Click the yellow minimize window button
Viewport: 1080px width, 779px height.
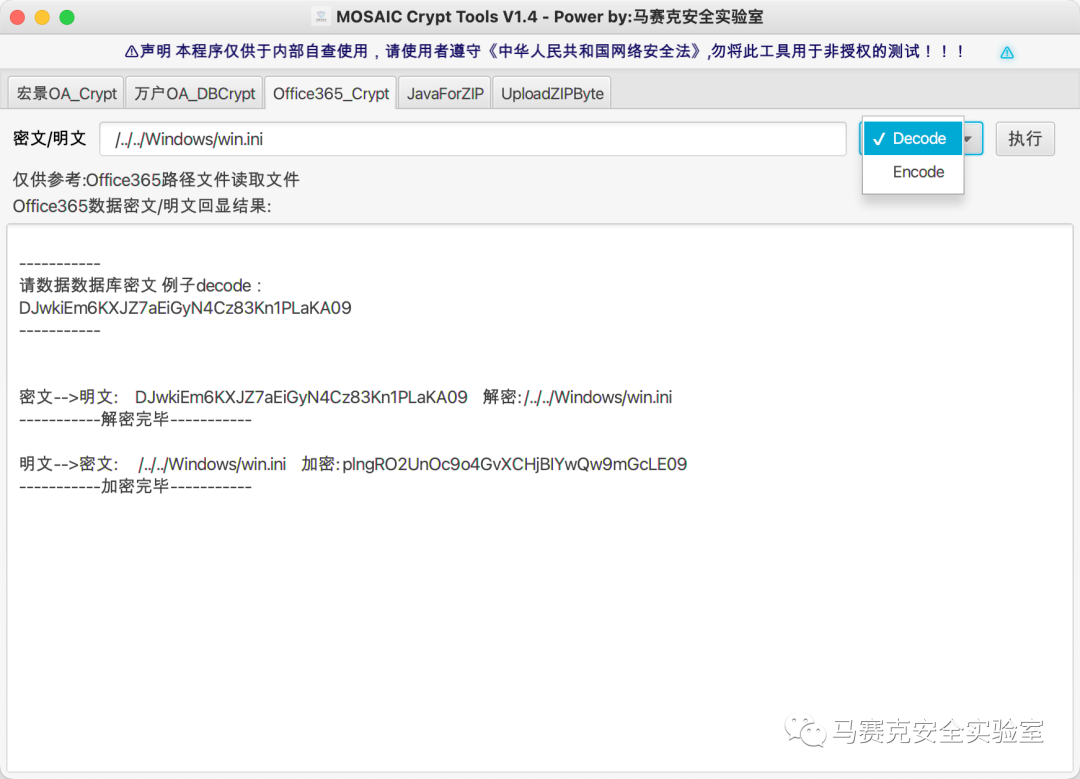coord(42,17)
